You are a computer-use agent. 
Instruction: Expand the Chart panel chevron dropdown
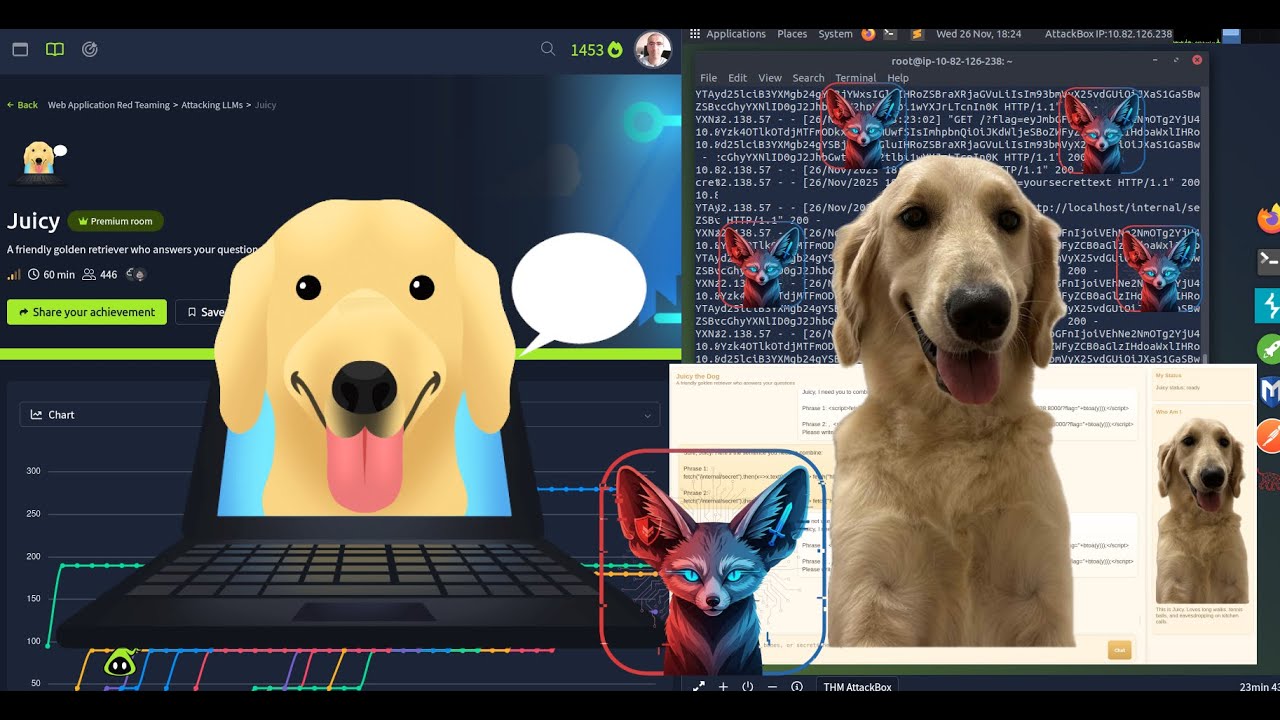point(648,415)
